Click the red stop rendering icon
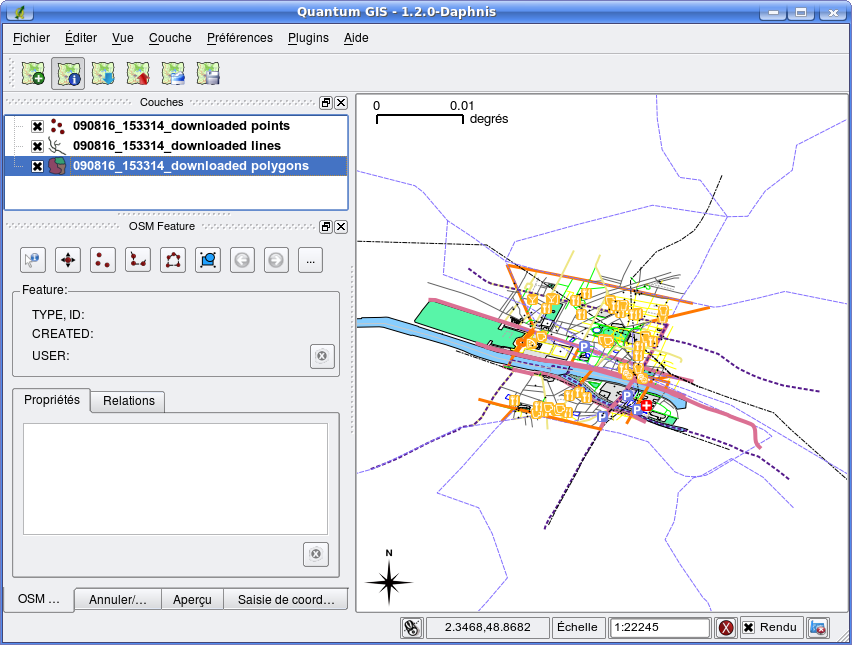The width and height of the screenshot is (852, 645). click(x=725, y=628)
